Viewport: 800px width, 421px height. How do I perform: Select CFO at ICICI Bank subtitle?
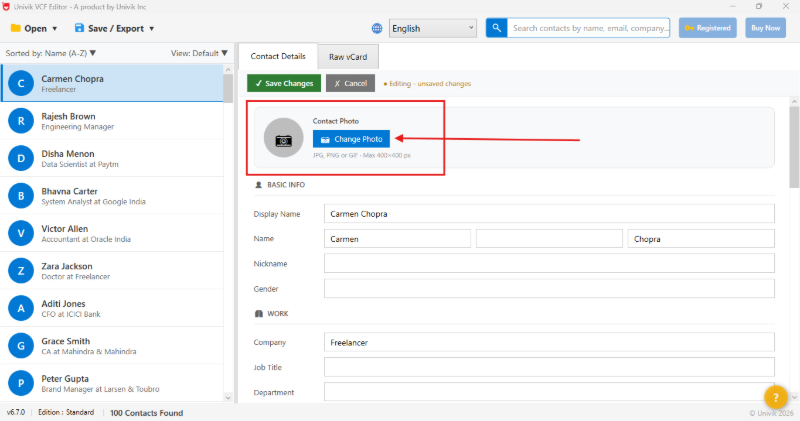(x=71, y=314)
